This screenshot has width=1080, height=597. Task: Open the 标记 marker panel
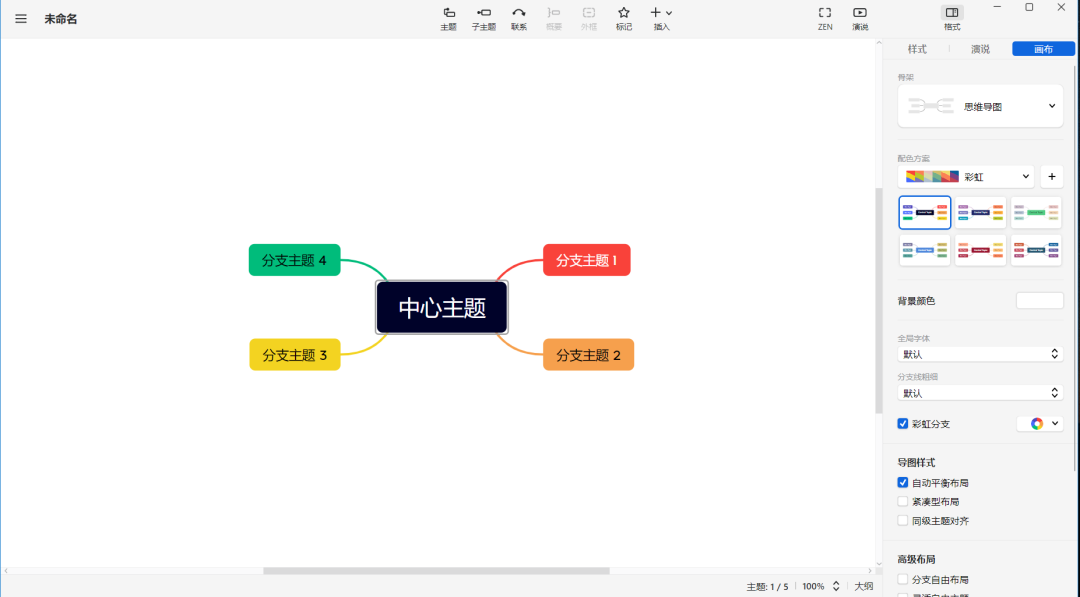623,18
